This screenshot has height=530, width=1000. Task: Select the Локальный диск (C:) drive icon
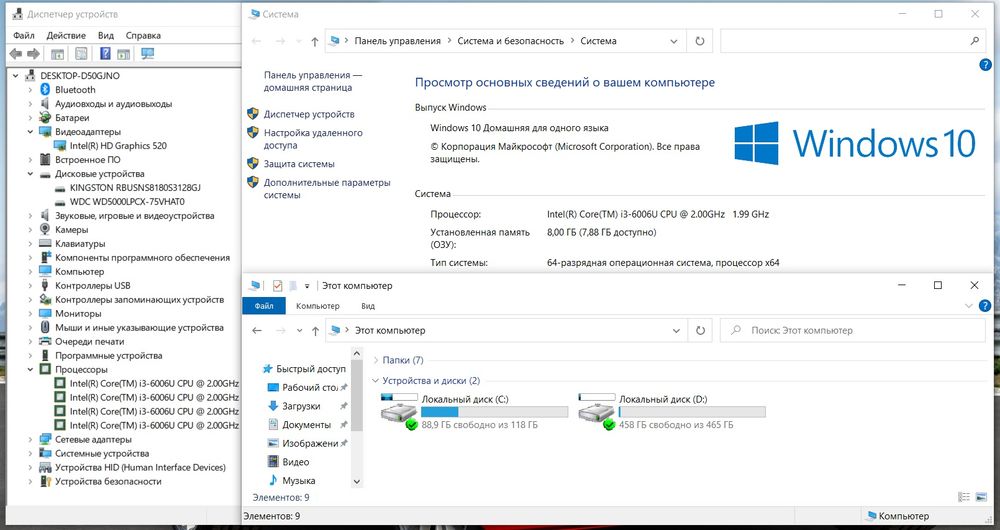[399, 411]
